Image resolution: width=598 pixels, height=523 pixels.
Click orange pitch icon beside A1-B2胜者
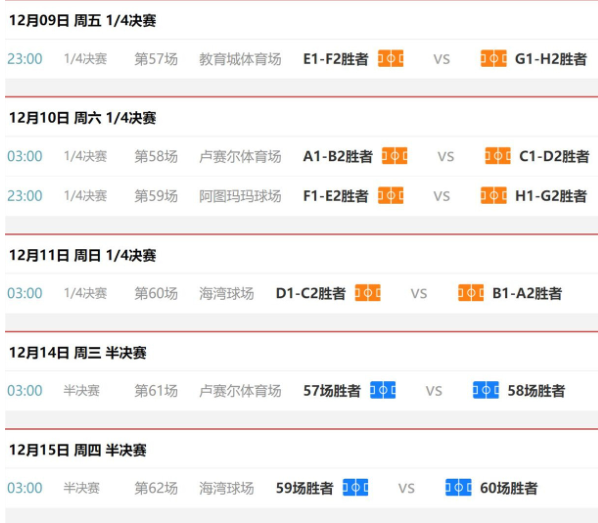click(395, 156)
